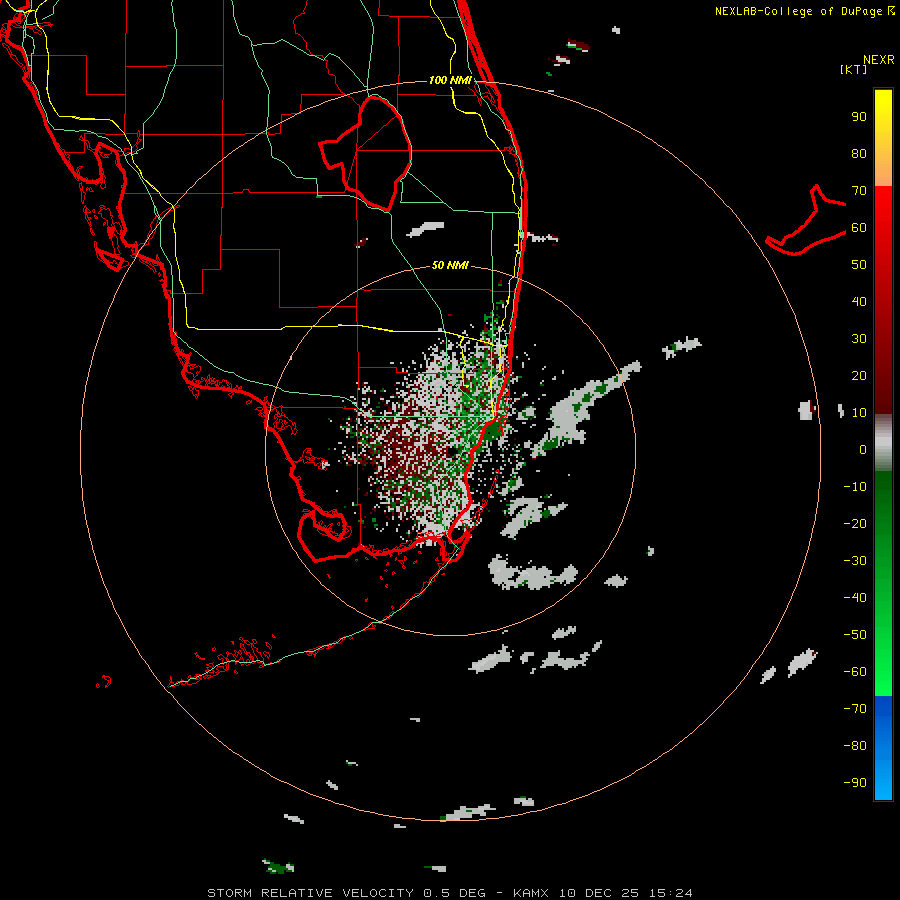This screenshot has height=900, width=900.
Task: Click the STORM RELATIVE VELOCITY caption title
Action: click(311, 893)
